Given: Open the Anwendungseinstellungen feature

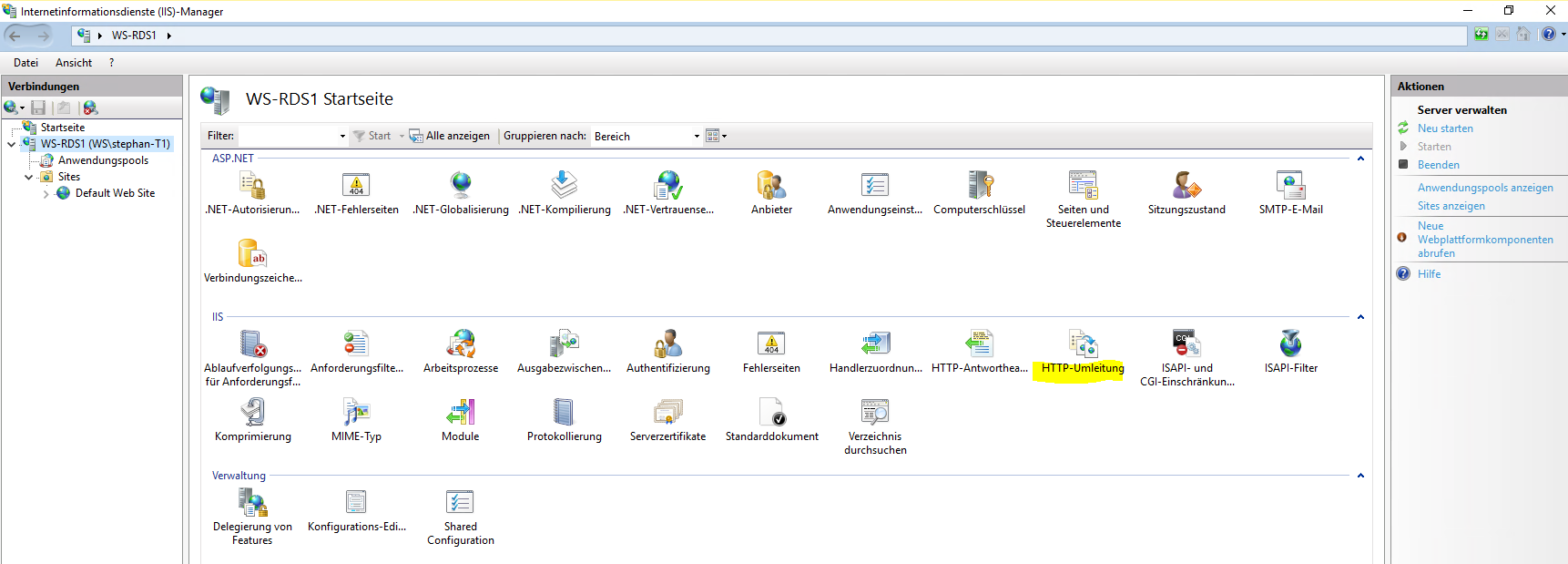Looking at the screenshot, I should tap(875, 193).
